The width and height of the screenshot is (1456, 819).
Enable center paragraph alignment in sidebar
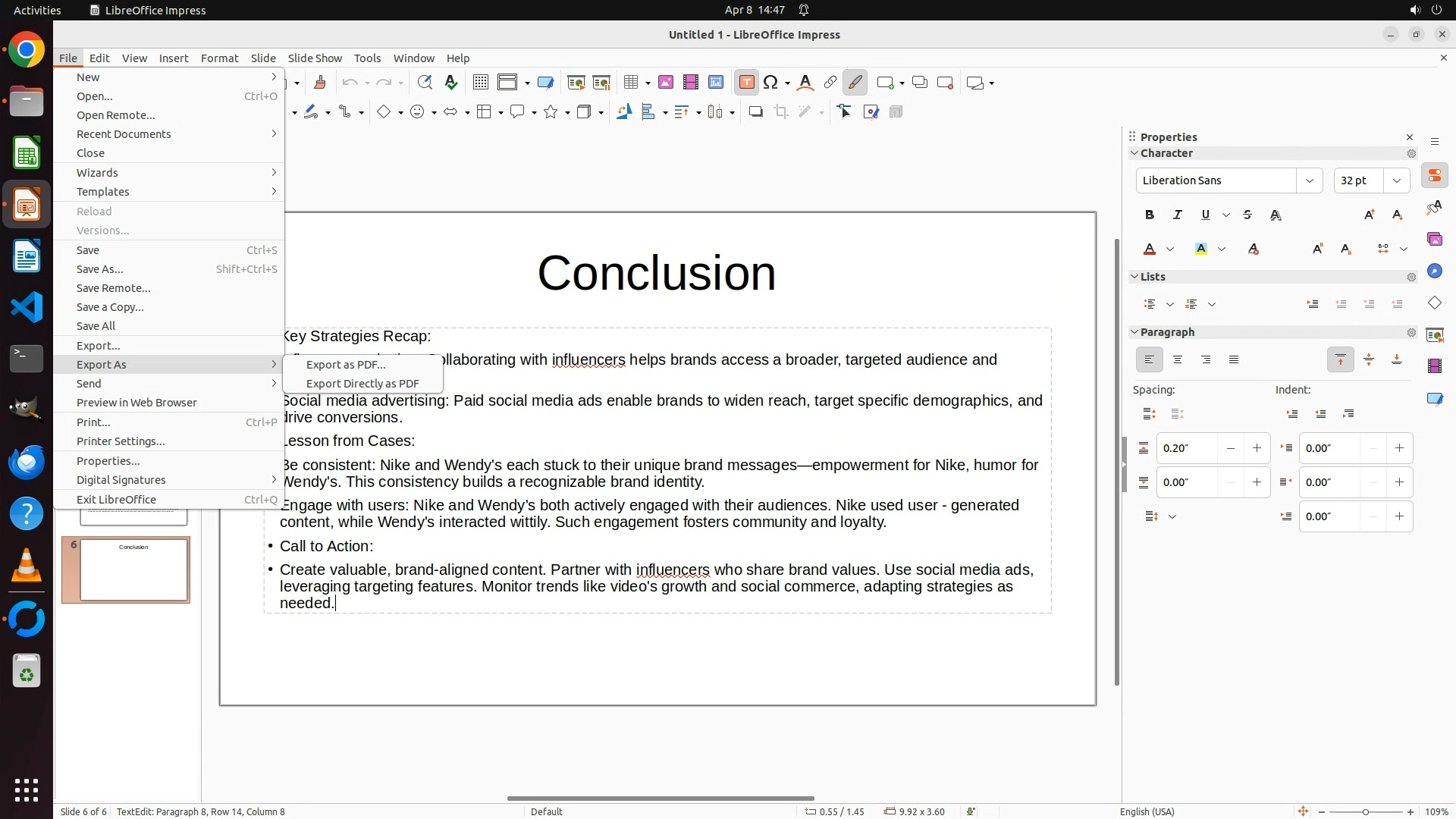[1178, 360]
